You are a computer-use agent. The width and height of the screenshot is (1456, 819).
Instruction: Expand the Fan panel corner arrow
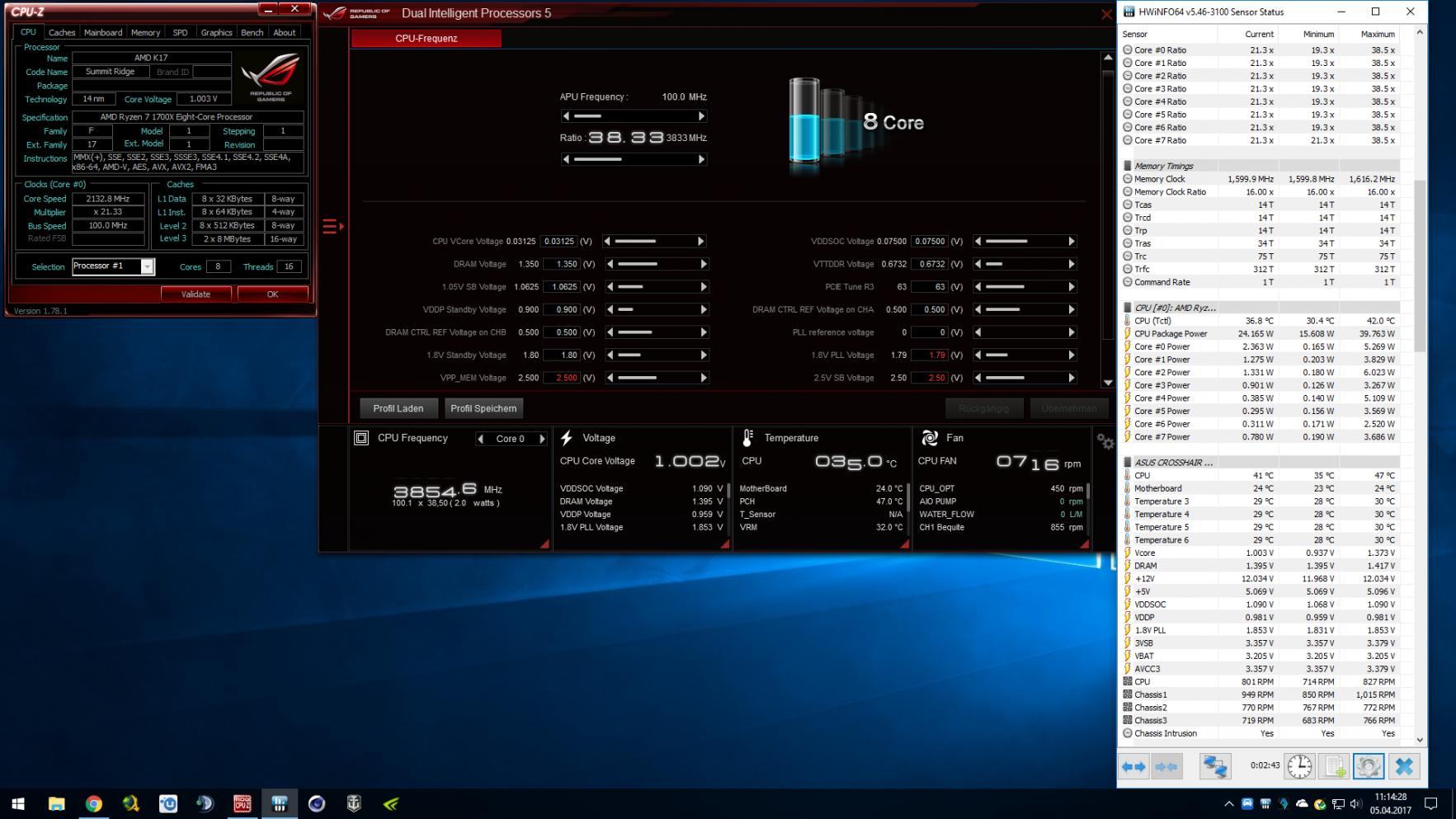pos(1084,544)
